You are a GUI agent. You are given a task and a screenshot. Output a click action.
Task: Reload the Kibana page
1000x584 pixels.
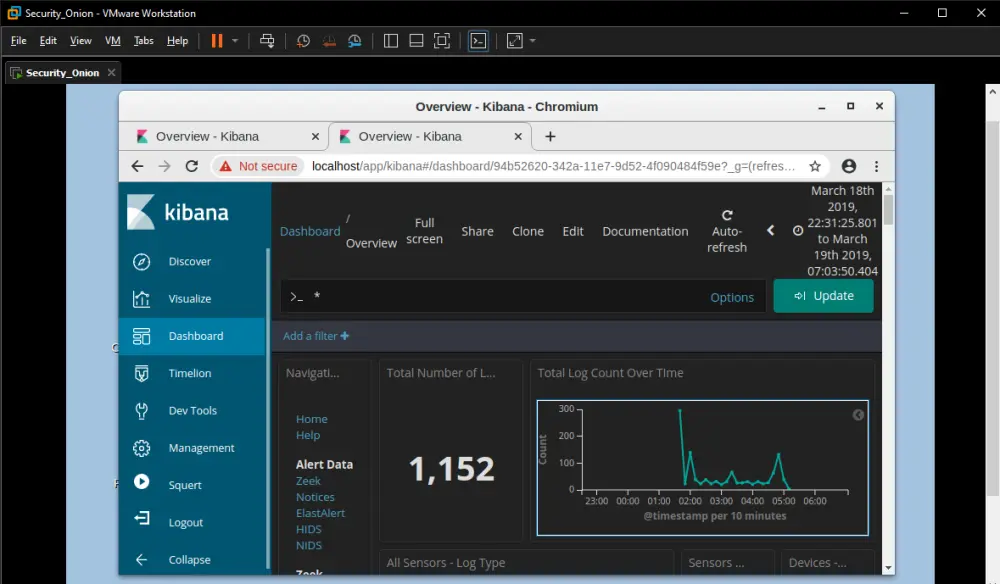click(191, 166)
